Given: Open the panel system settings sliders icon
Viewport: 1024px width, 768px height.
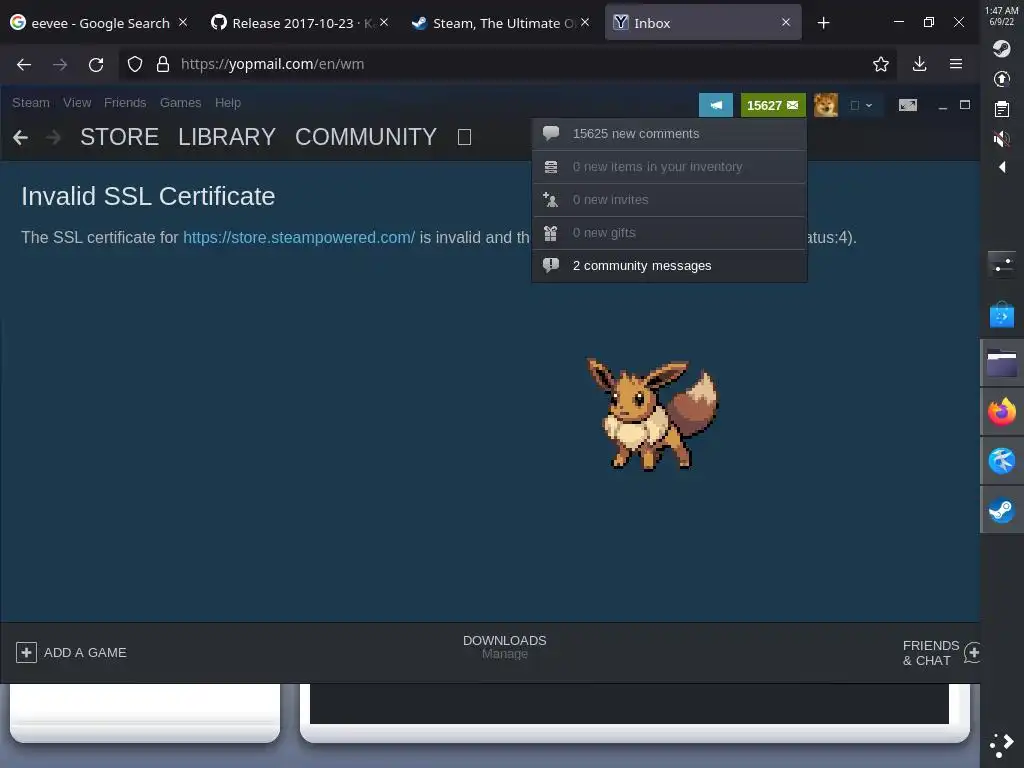Looking at the screenshot, I should 1002,264.
